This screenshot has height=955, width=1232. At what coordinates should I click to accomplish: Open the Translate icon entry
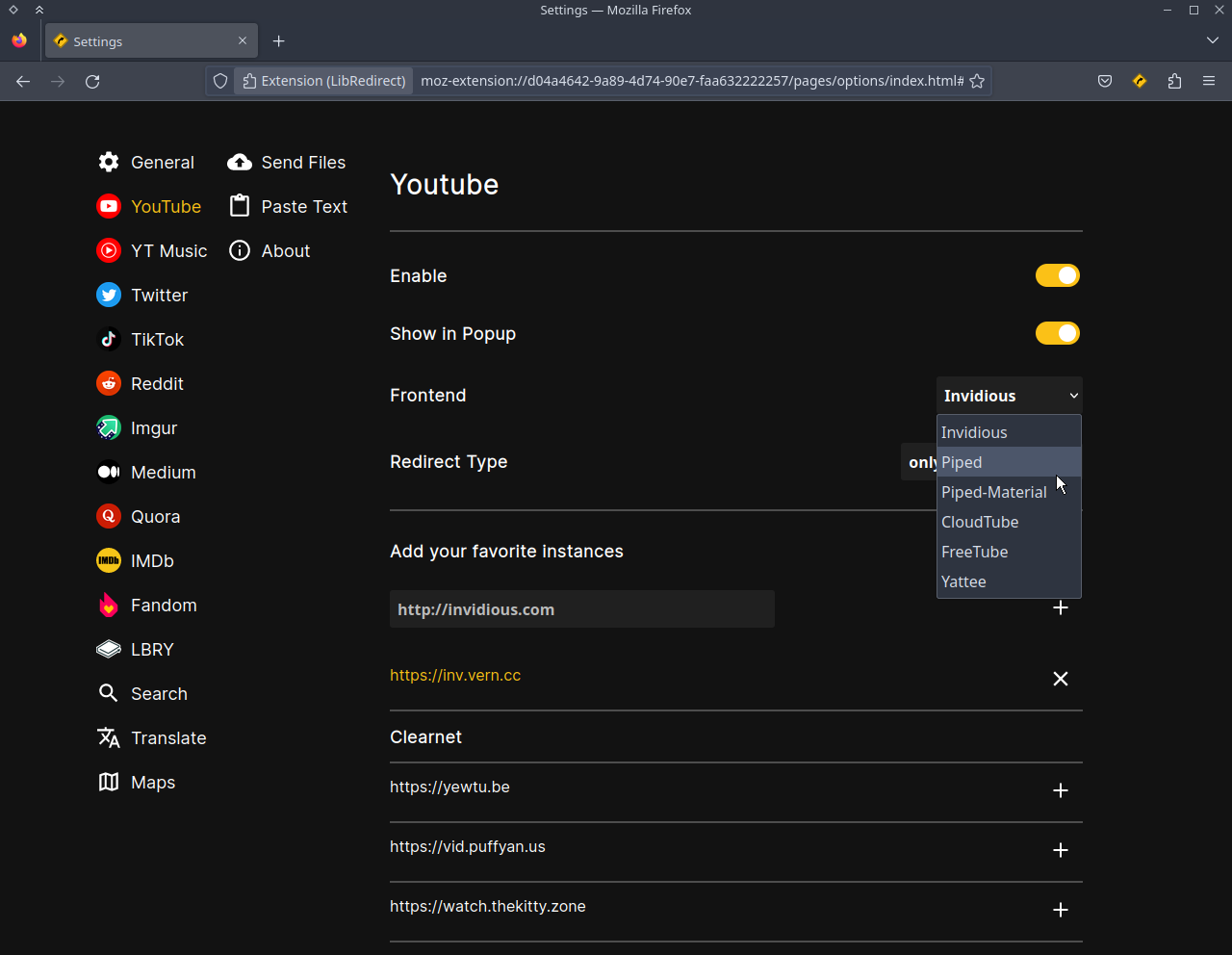(109, 737)
